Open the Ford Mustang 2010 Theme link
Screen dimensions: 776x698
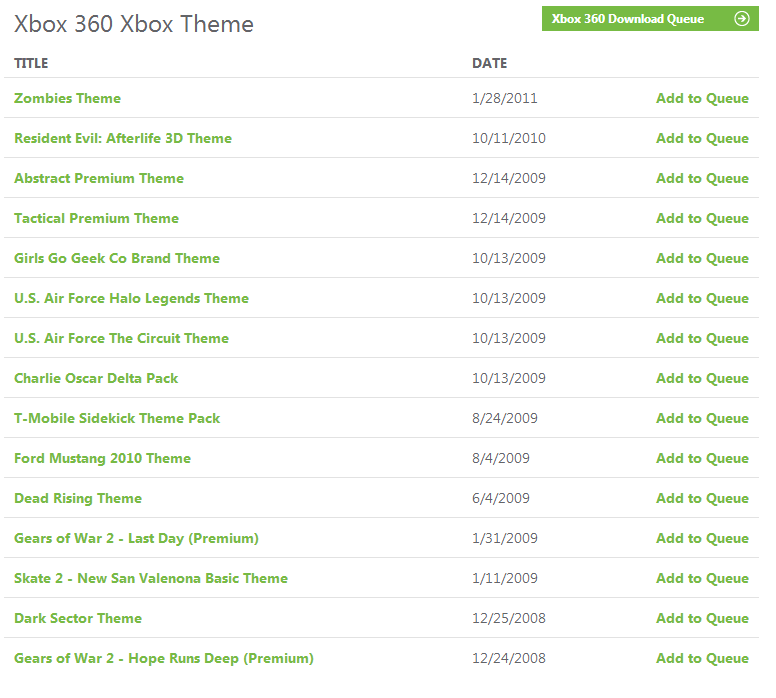click(x=102, y=459)
